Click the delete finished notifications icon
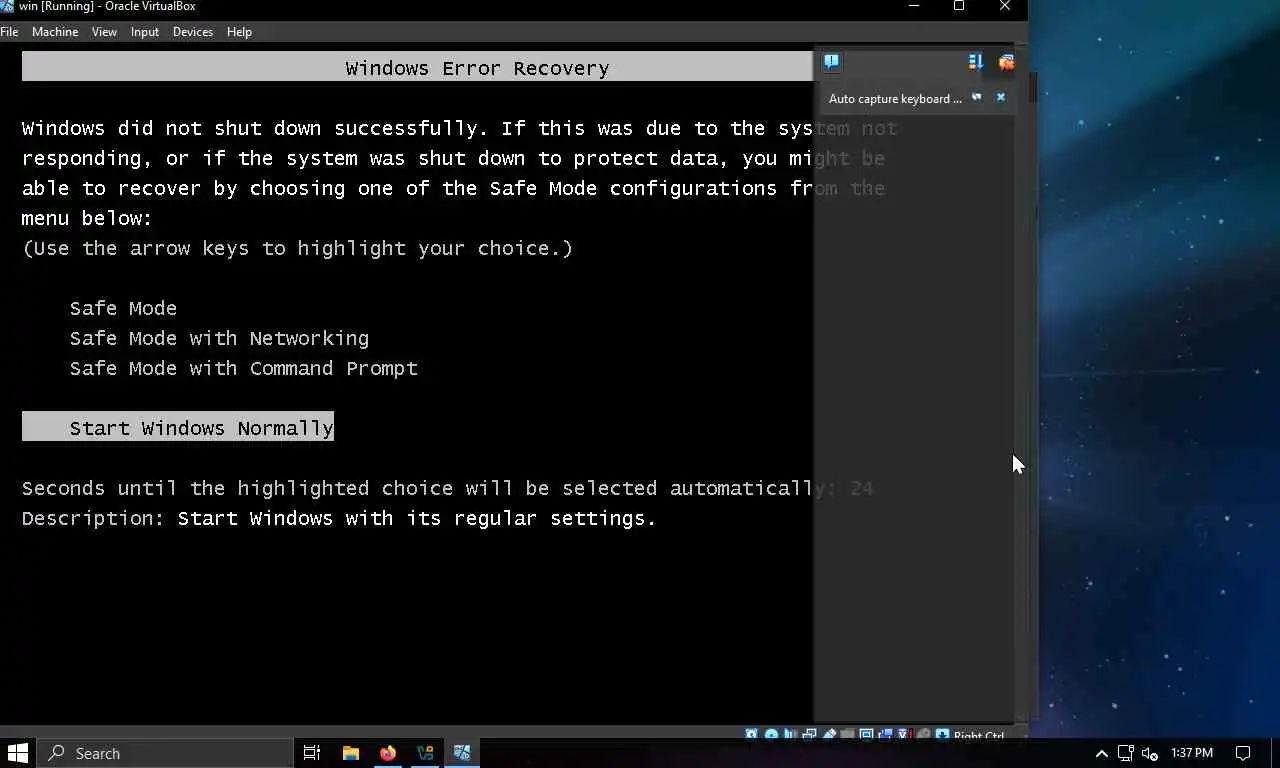This screenshot has height=768, width=1280. 1006,62
